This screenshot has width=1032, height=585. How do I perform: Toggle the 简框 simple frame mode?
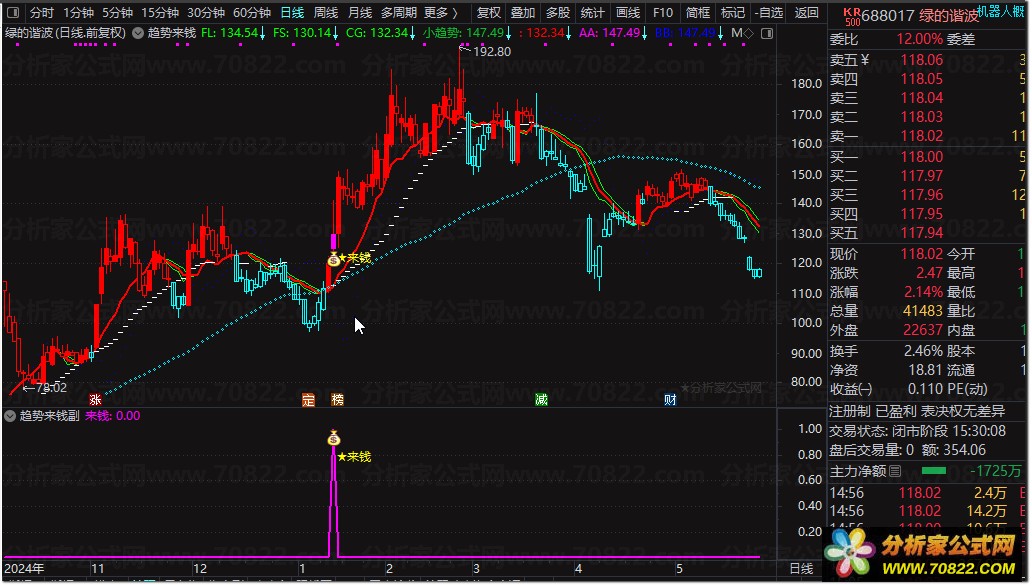(698, 13)
